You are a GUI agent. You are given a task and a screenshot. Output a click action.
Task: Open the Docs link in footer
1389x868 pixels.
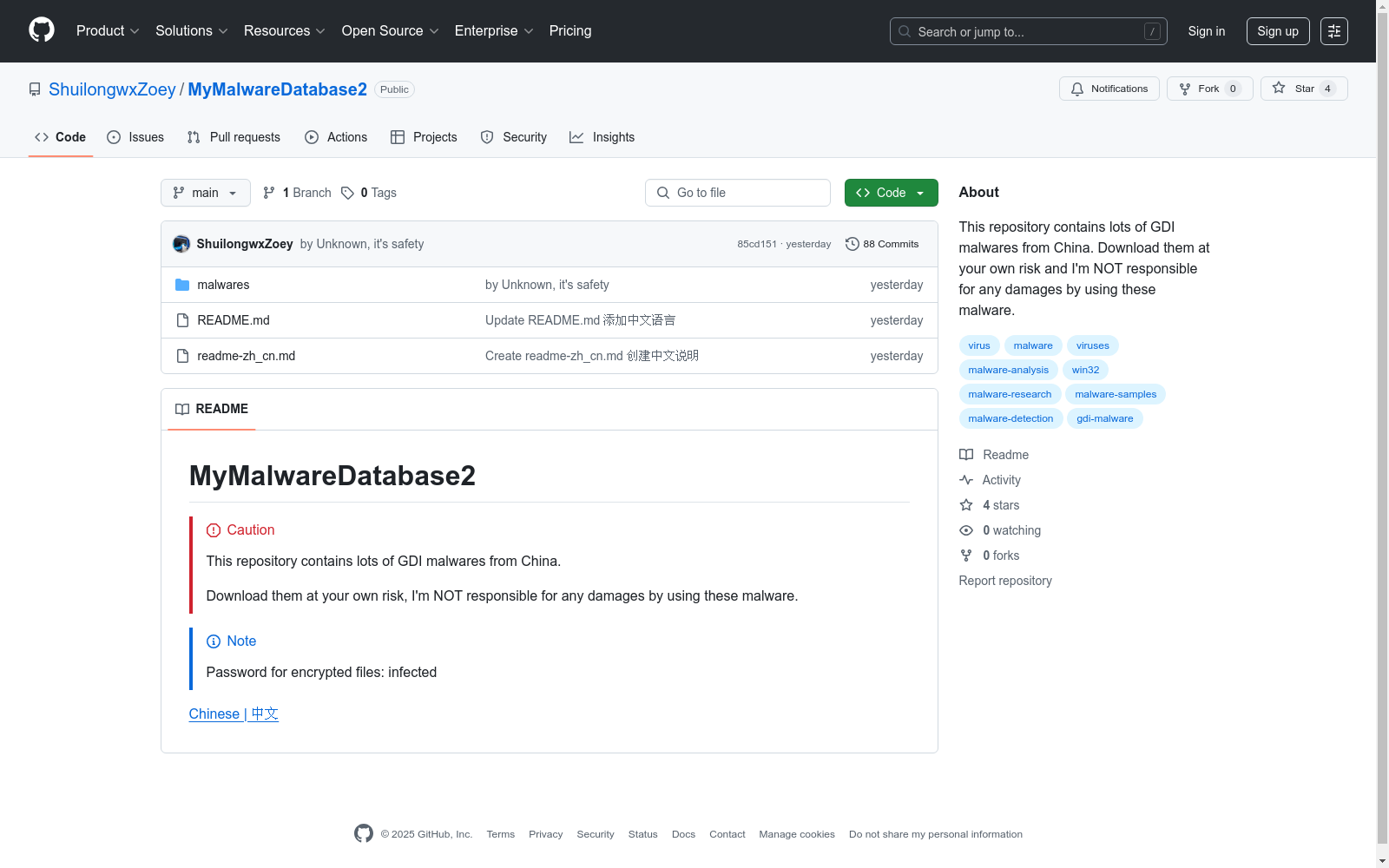point(683,834)
